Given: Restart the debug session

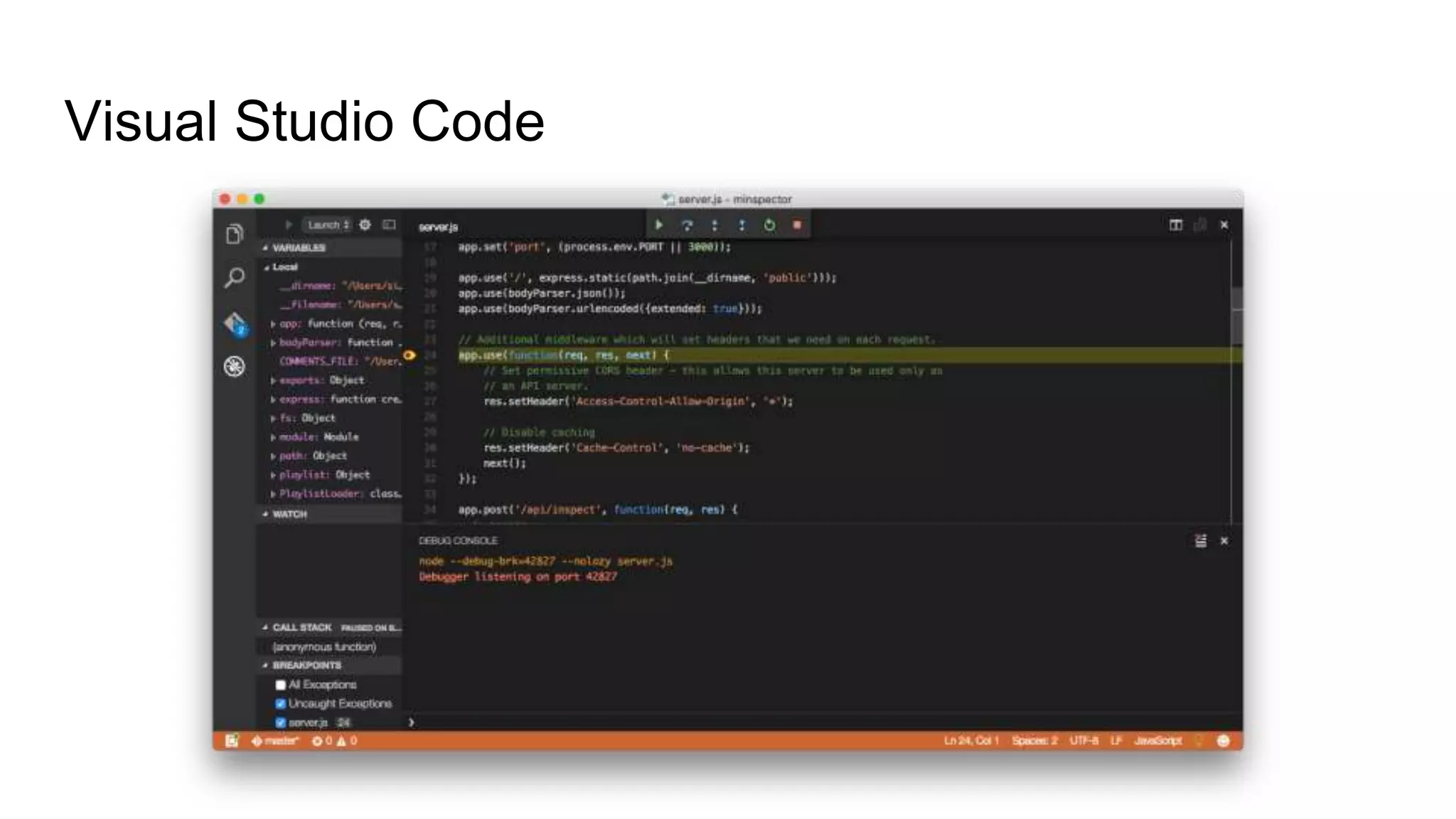Looking at the screenshot, I should (769, 225).
